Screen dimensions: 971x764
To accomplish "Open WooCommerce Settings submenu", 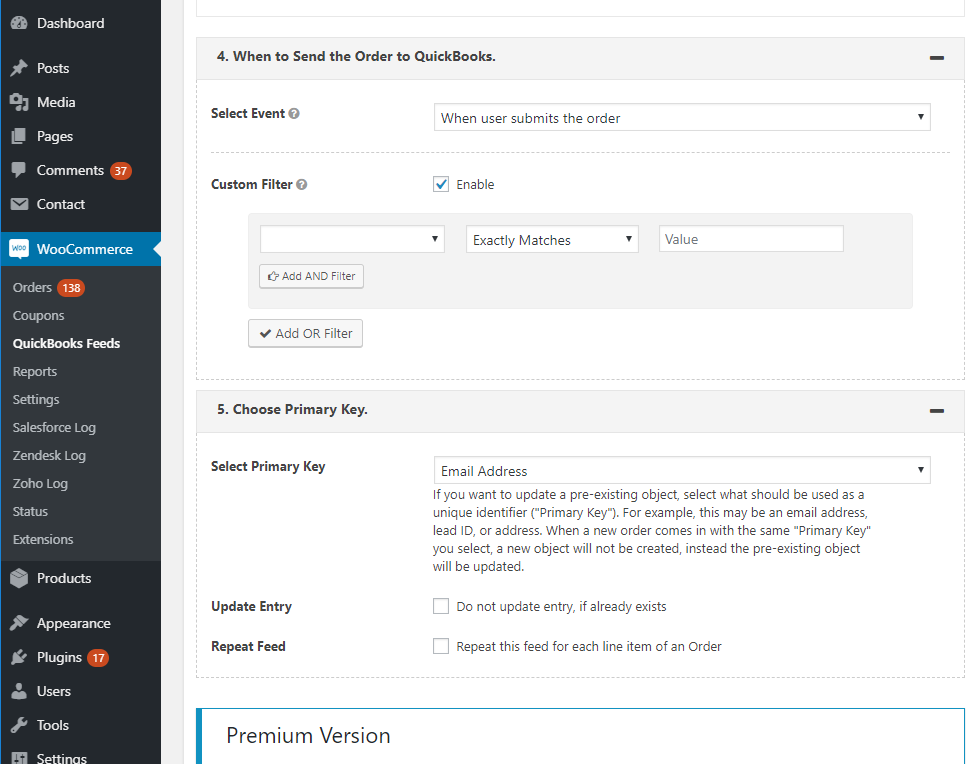I will [36, 399].
